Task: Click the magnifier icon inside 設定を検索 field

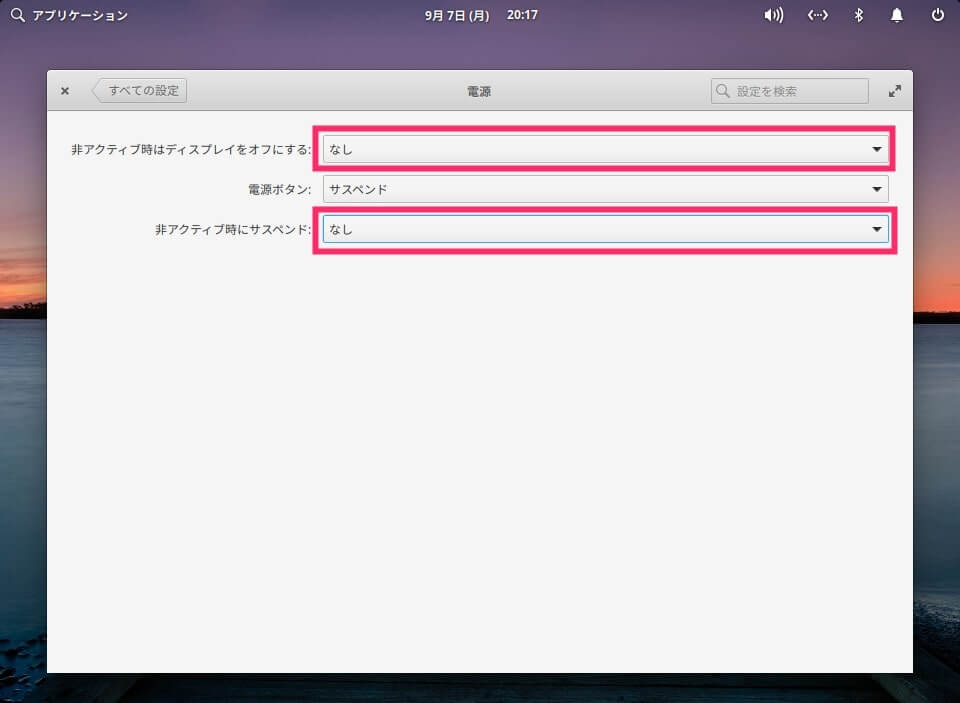Action: [x=723, y=91]
